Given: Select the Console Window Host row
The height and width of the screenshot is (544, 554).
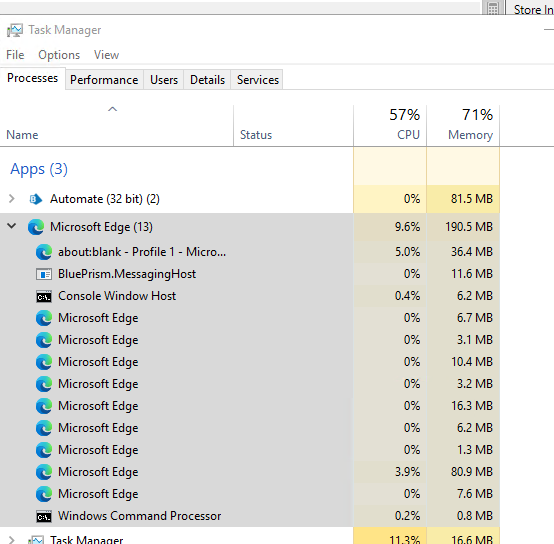Looking at the screenshot, I should click(250, 296).
